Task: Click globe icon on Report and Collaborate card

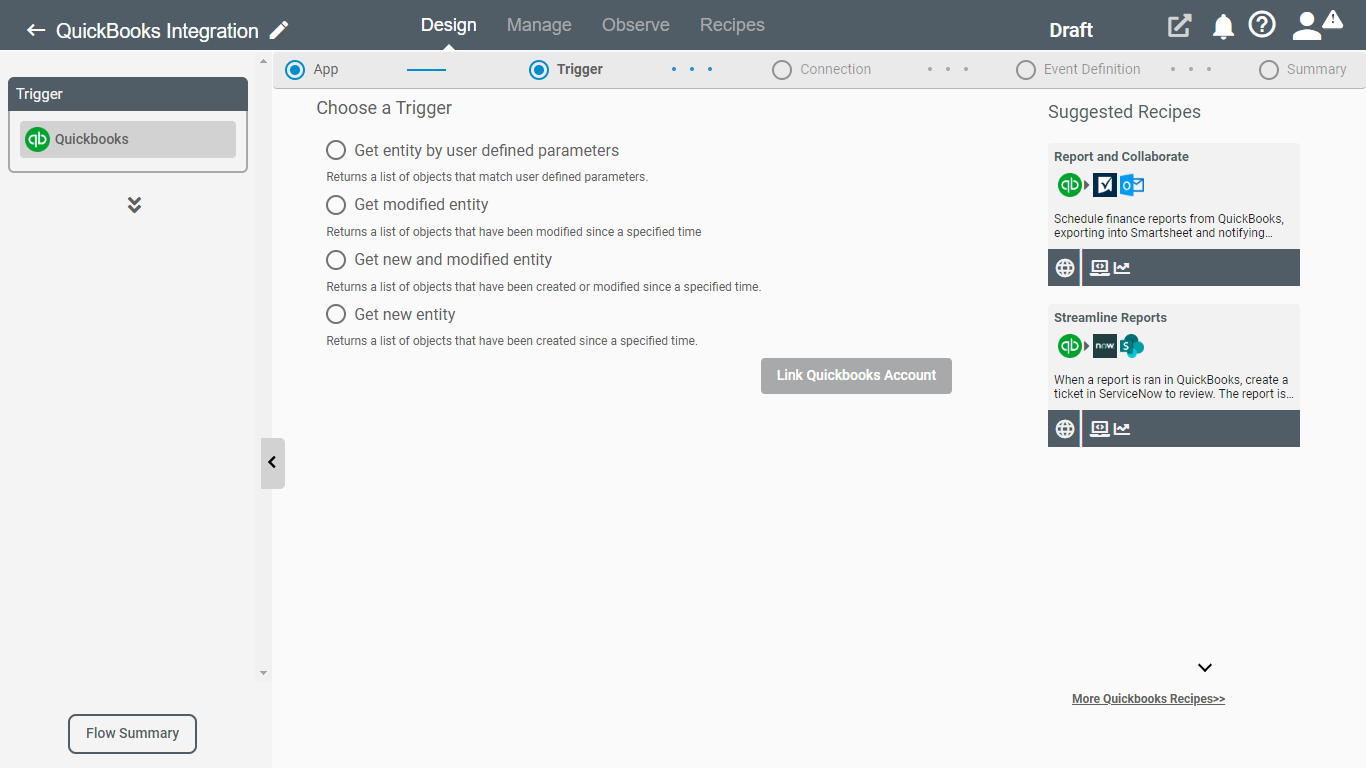Action: click(x=1065, y=268)
